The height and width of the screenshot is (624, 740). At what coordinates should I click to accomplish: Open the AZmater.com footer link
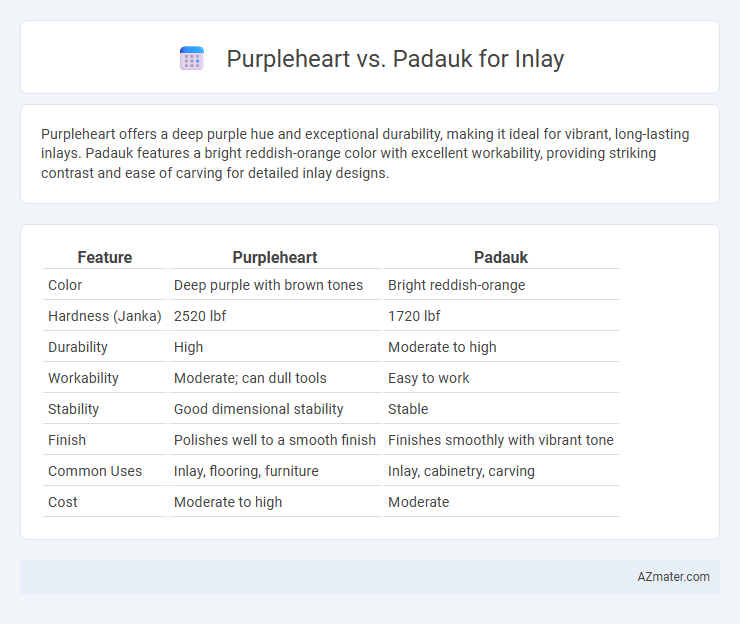click(673, 576)
